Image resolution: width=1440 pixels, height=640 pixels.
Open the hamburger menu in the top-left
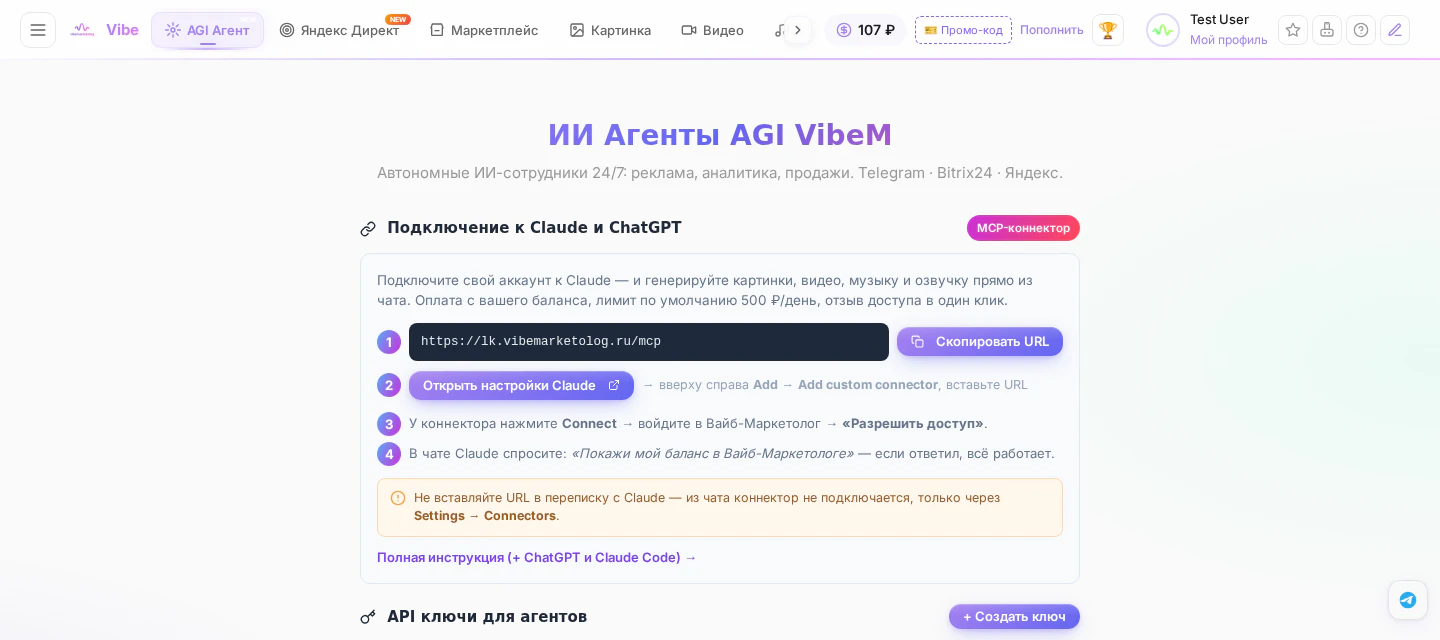pyautogui.click(x=38, y=30)
